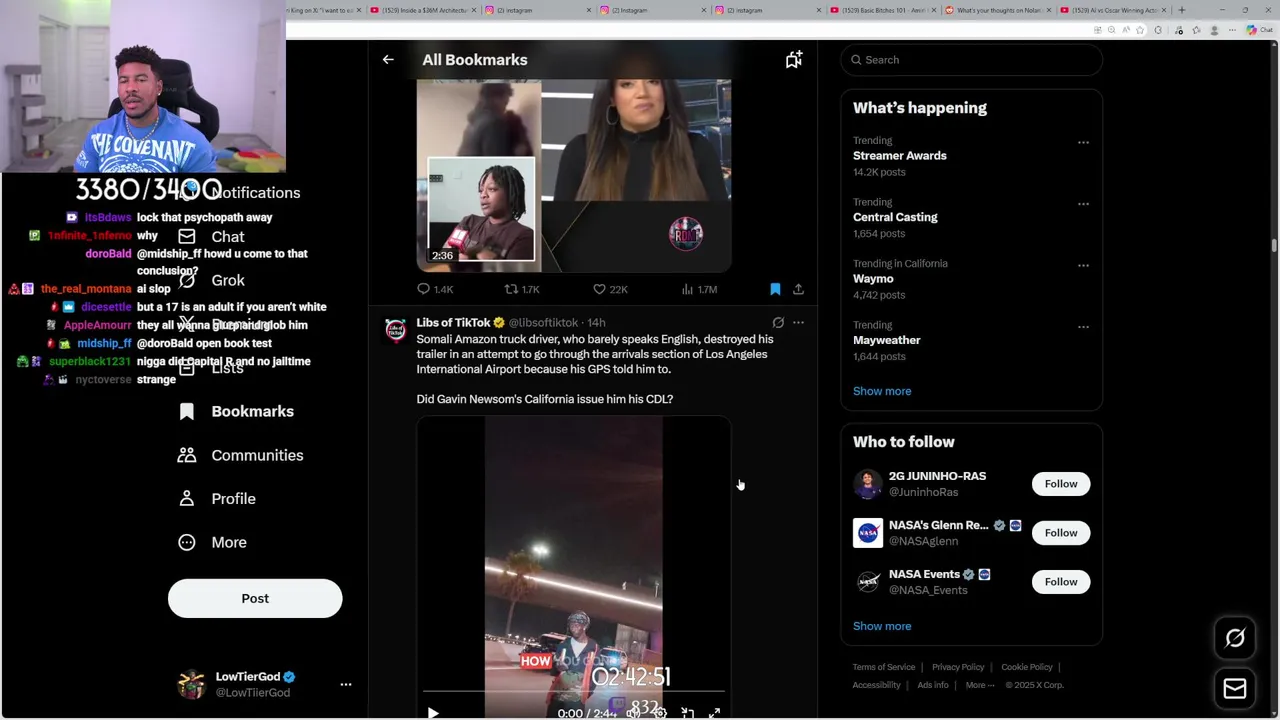This screenshot has width=1280, height=720.
Task: Open more options for Mayweather trend
Action: (1083, 326)
